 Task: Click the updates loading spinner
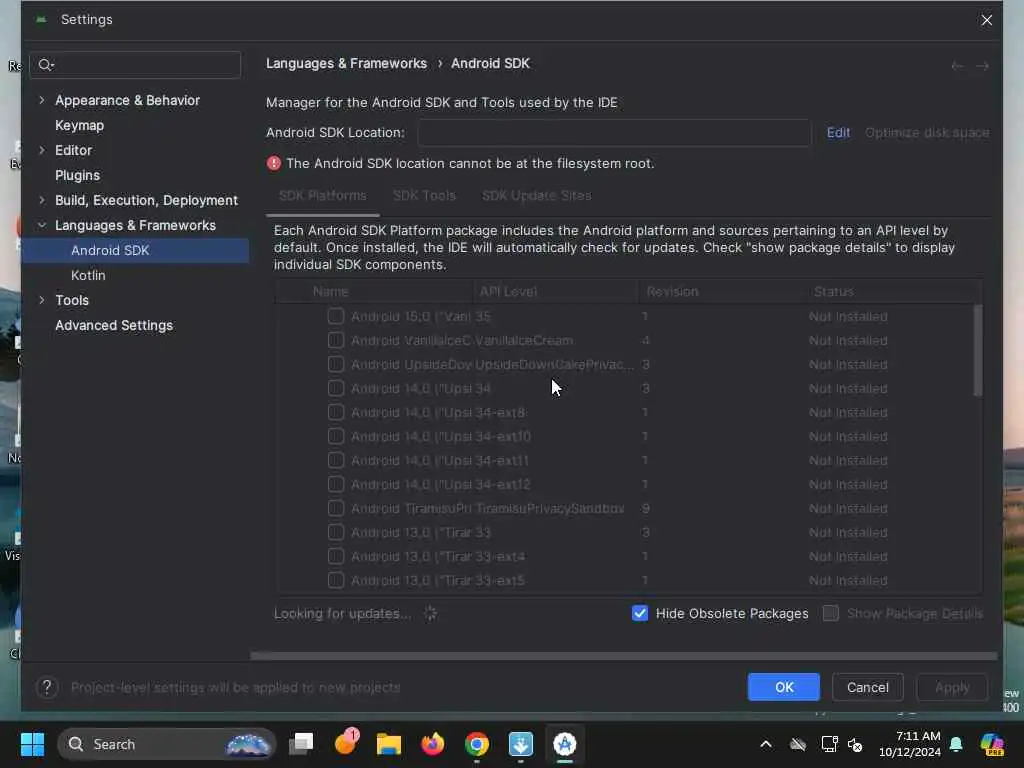tap(430, 613)
